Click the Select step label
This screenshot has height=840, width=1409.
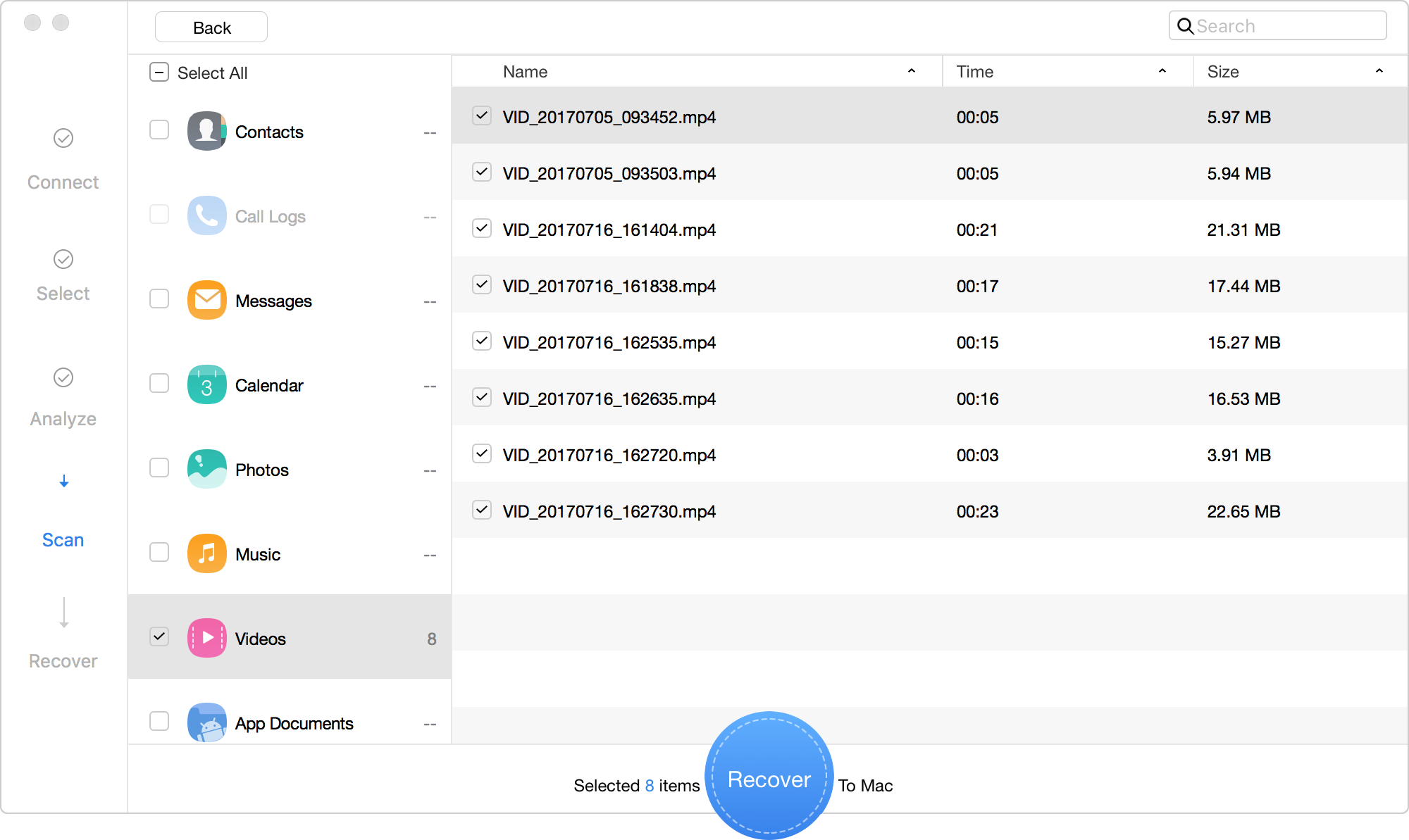coord(63,294)
